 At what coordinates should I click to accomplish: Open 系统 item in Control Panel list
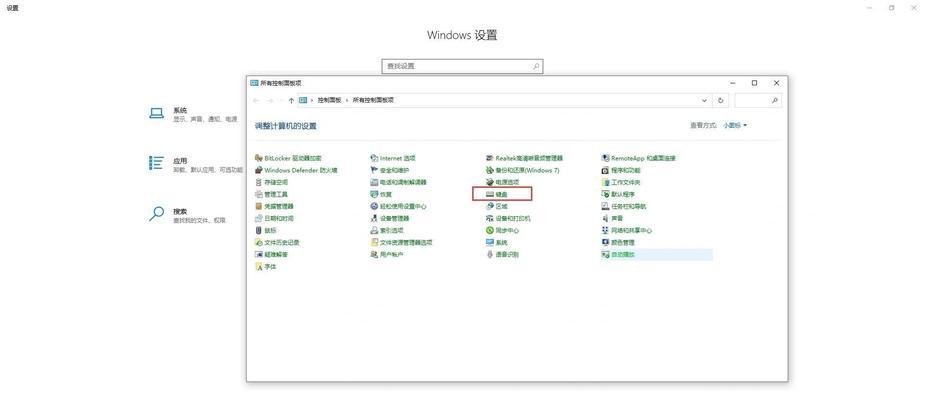tap(497, 242)
